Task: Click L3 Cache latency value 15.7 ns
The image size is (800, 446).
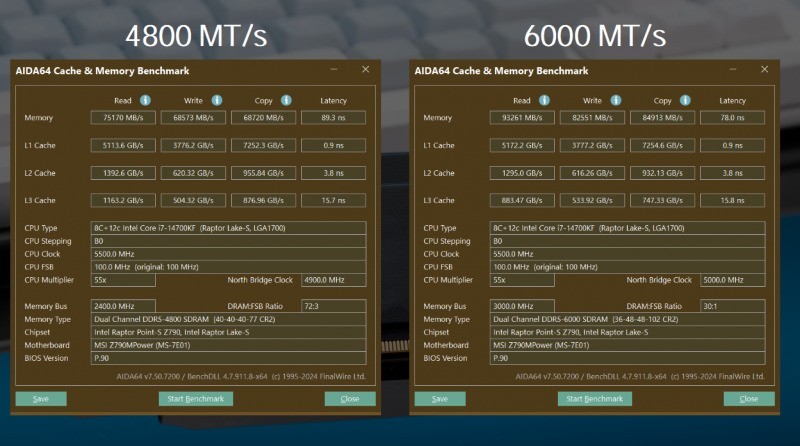Action: [x=333, y=200]
